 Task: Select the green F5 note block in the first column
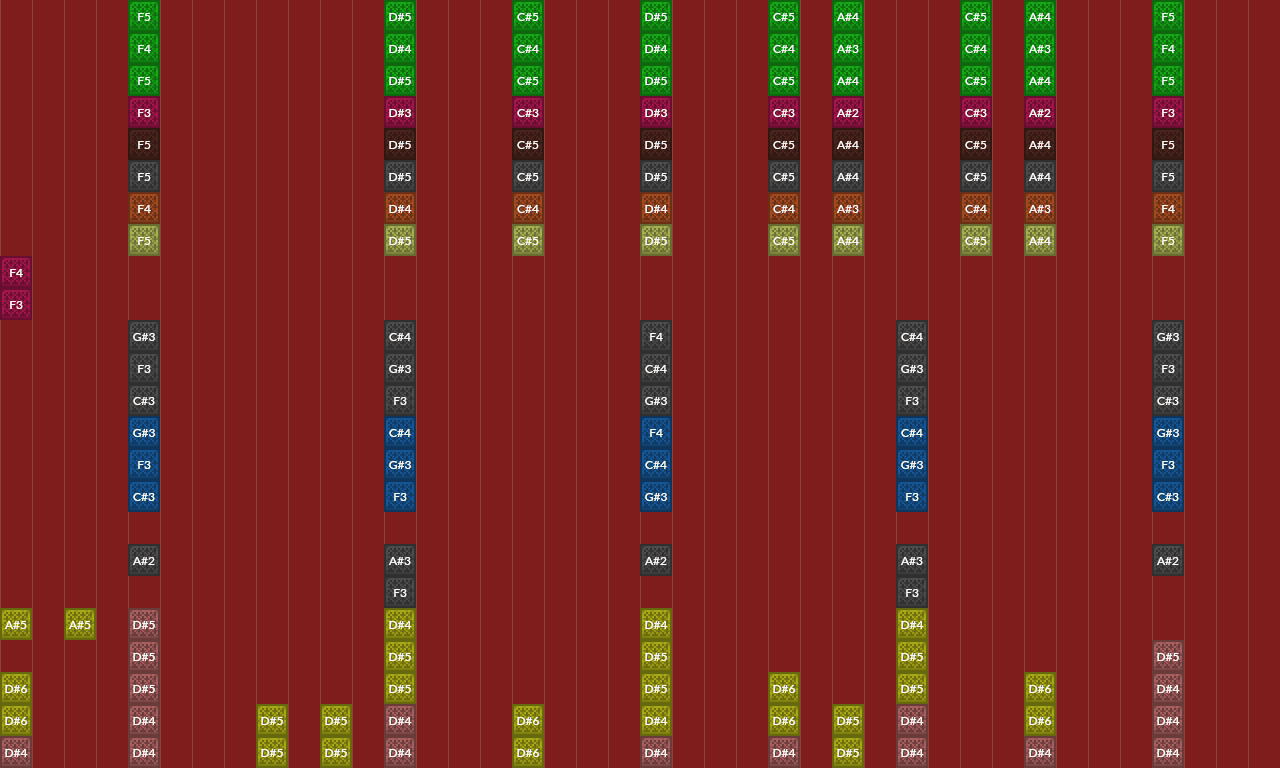143,17
